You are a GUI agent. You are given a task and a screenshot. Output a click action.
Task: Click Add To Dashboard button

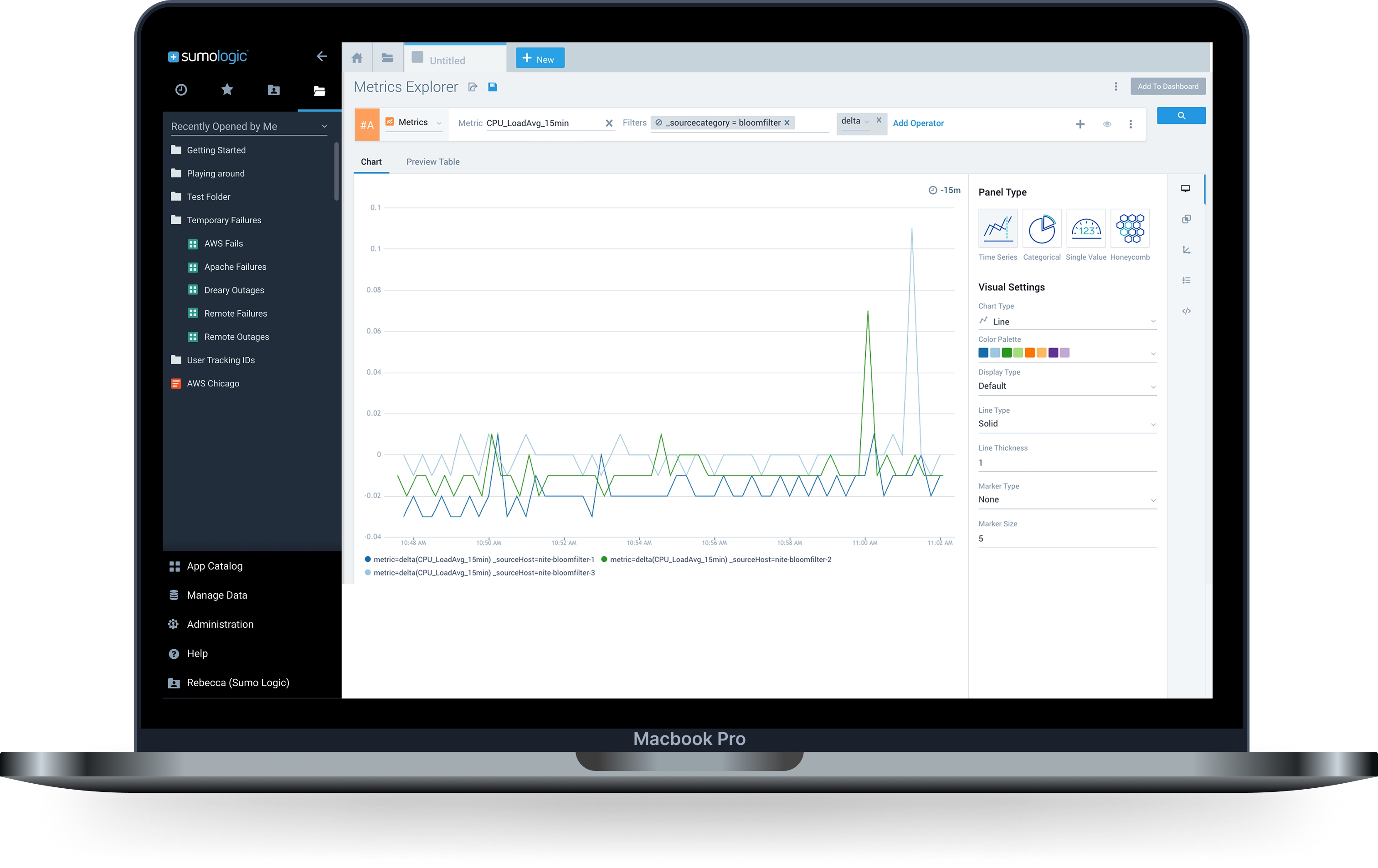click(1167, 87)
